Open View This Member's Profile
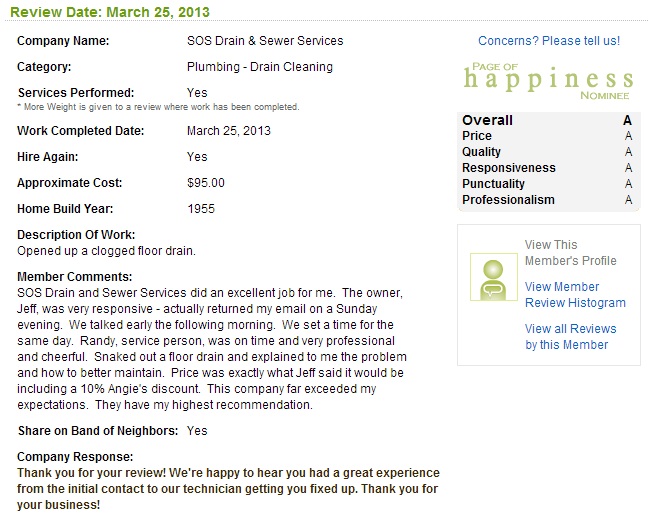Screen dimensions: 648x523 click(x=570, y=253)
